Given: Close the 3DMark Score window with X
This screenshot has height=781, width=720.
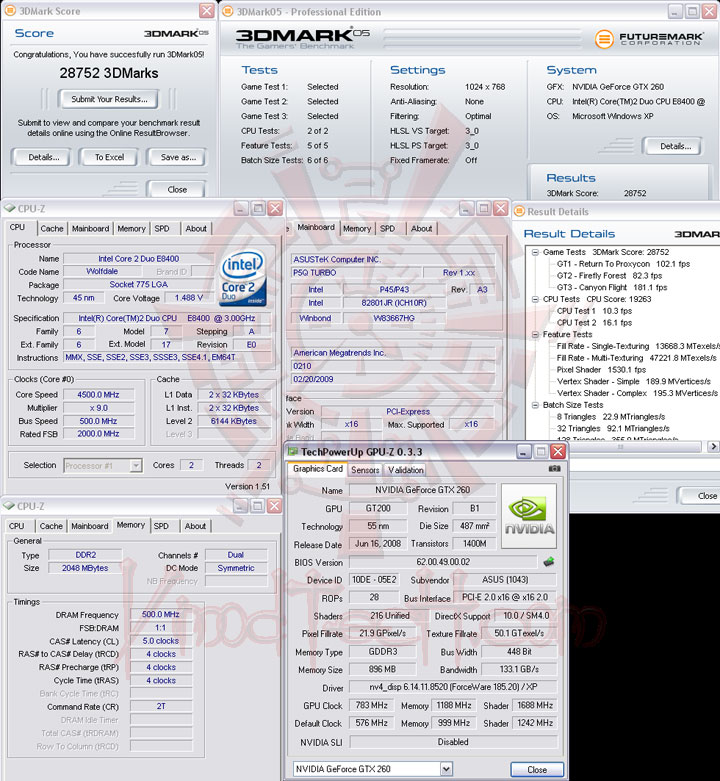Looking at the screenshot, I should coord(206,11).
